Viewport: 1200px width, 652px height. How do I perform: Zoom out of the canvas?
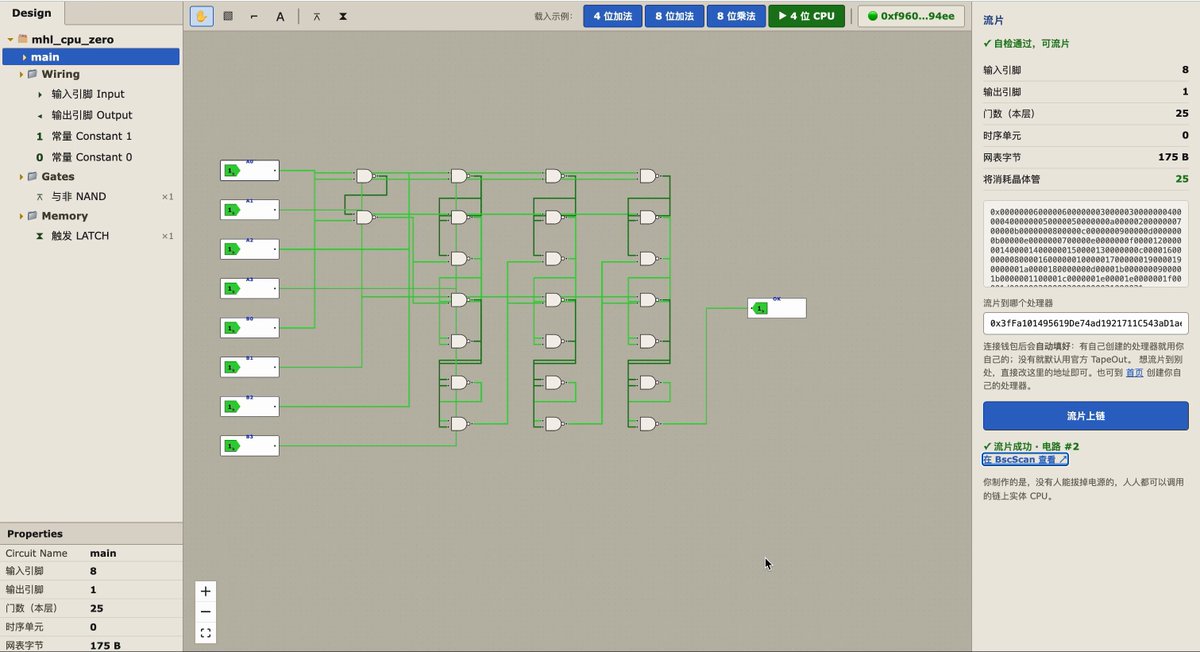[x=205, y=611]
